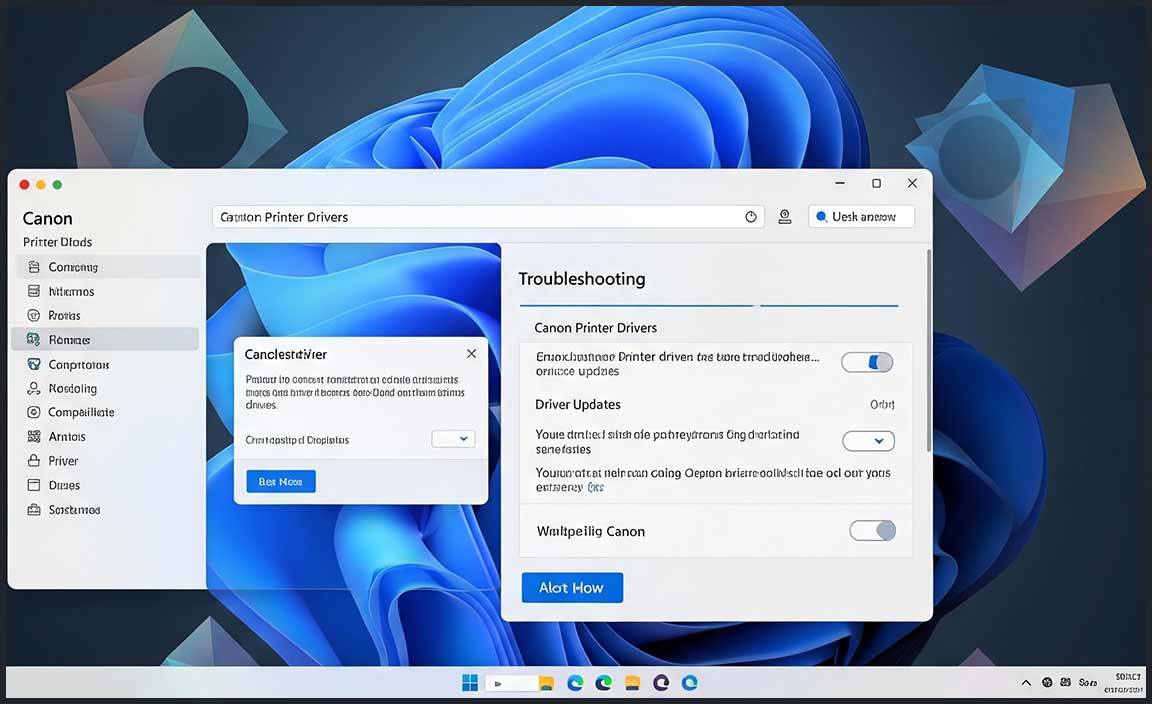Screen dimensions: 1152x704
Task: Click the red macOS-style close dot
Action: 24,184
